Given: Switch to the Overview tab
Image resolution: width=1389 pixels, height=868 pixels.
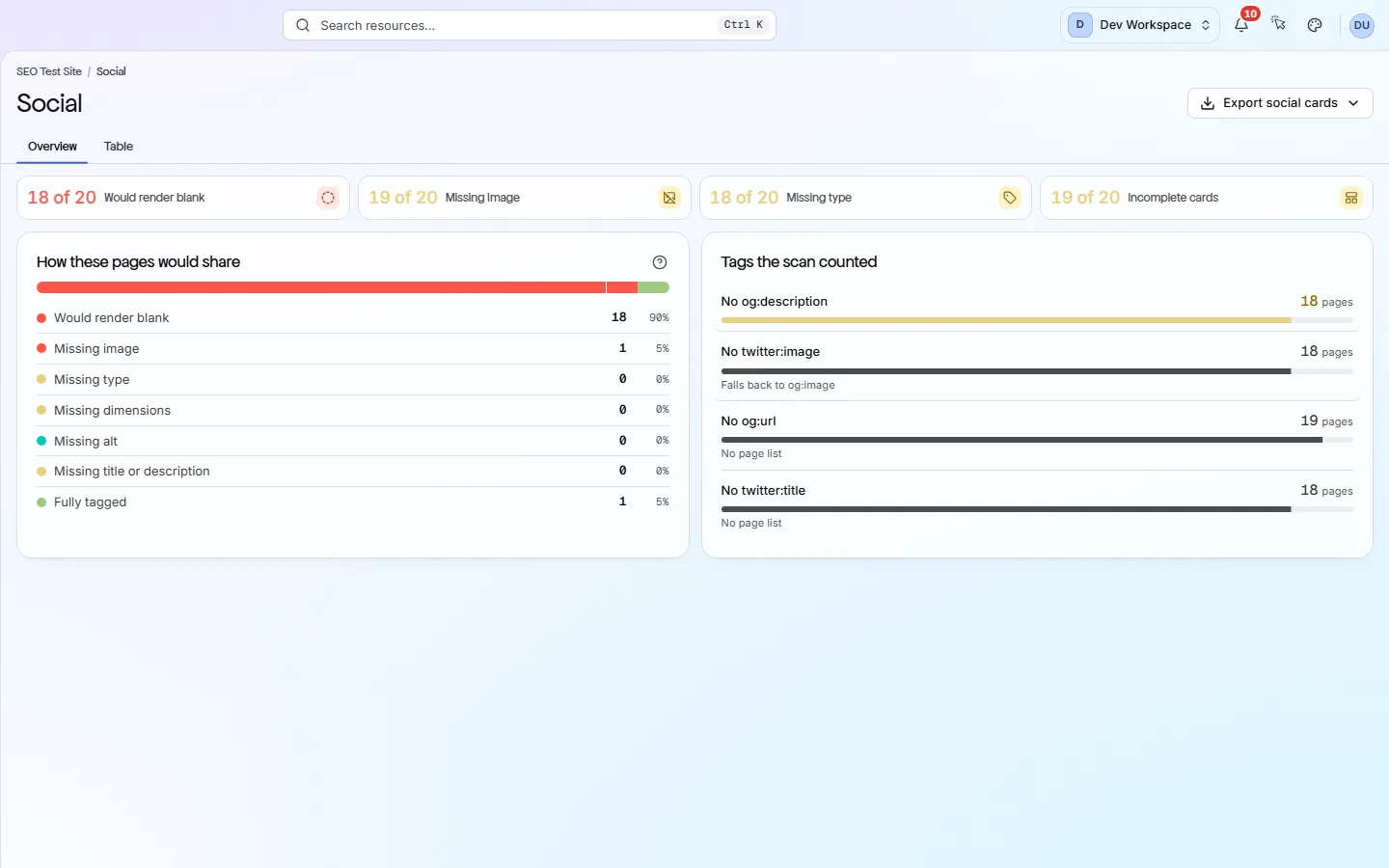Looking at the screenshot, I should [x=52, y=147].
